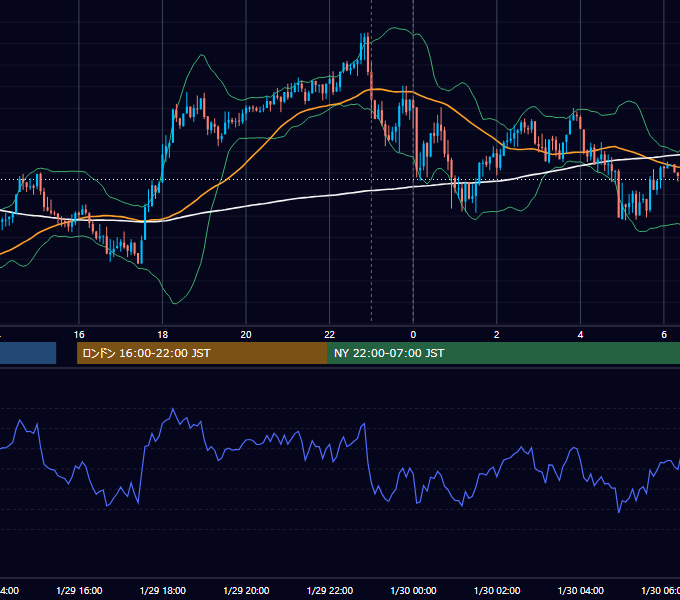Click the ロンドン 16:00-22:00 JST session bar
This screenshot has height=600, width=680.
tap(202, 353)
